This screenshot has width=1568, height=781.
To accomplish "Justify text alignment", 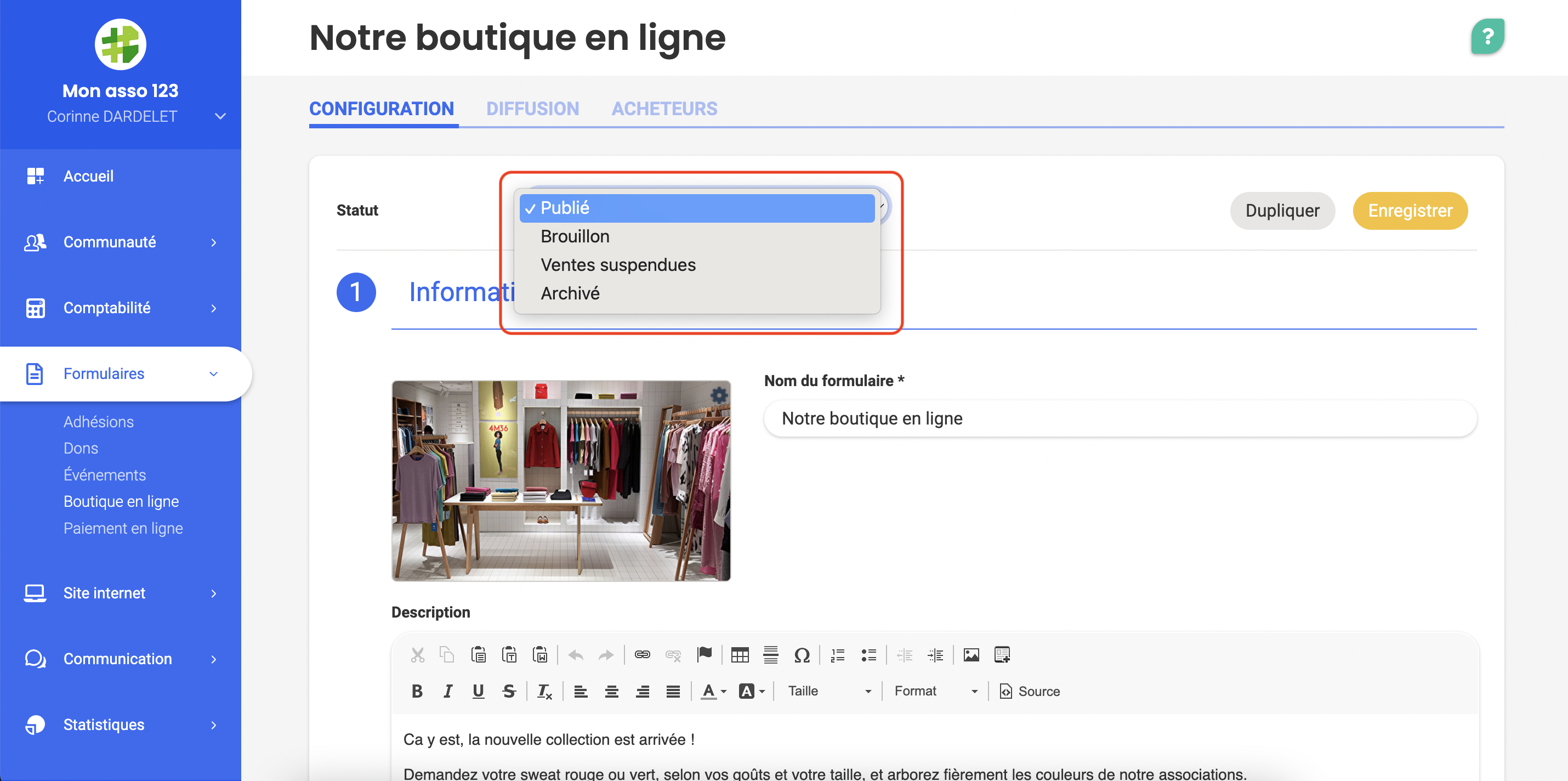I will [673, 691].
